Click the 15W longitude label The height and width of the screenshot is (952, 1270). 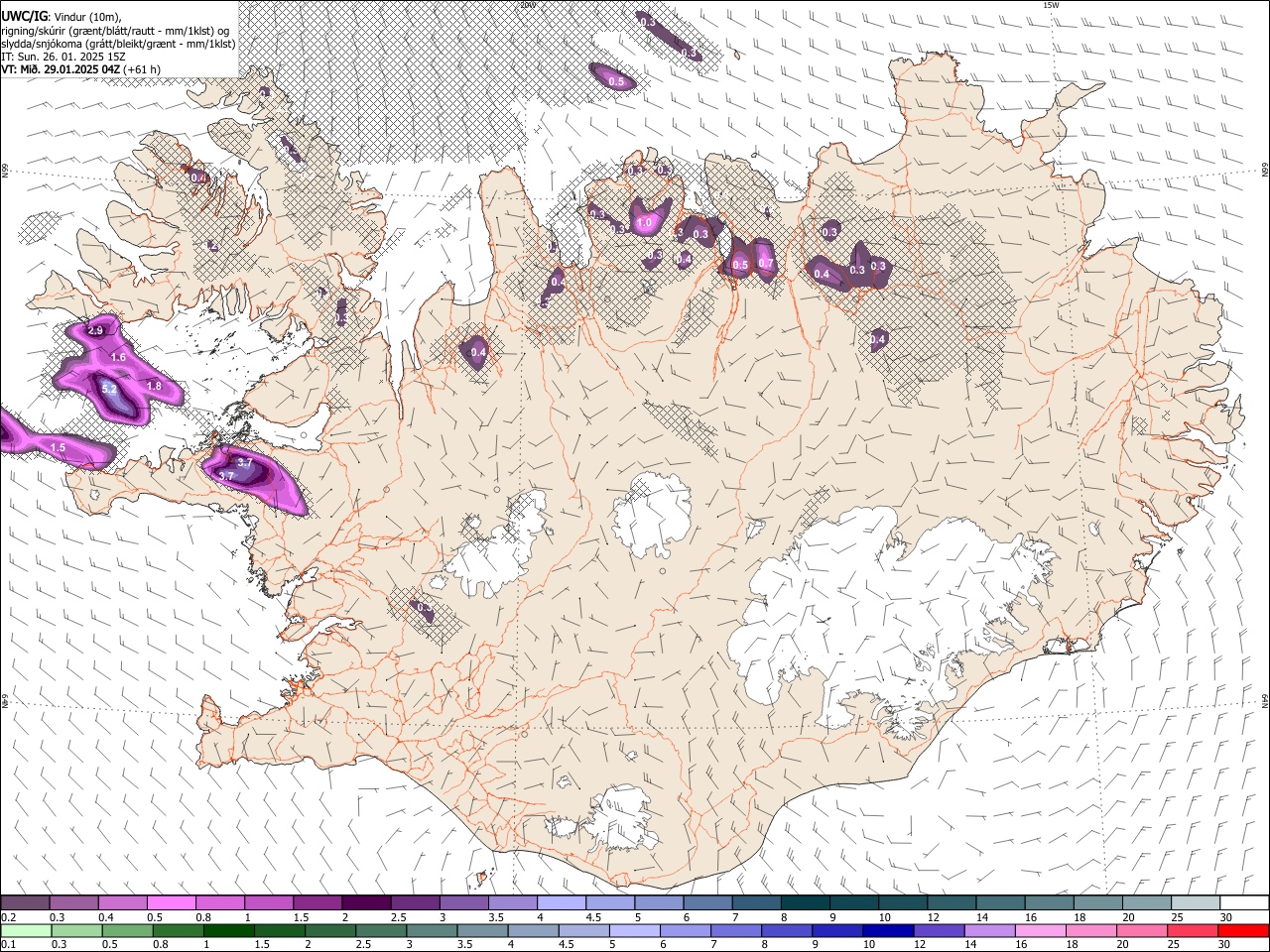pyautogui.click(x=1051, y=5)
